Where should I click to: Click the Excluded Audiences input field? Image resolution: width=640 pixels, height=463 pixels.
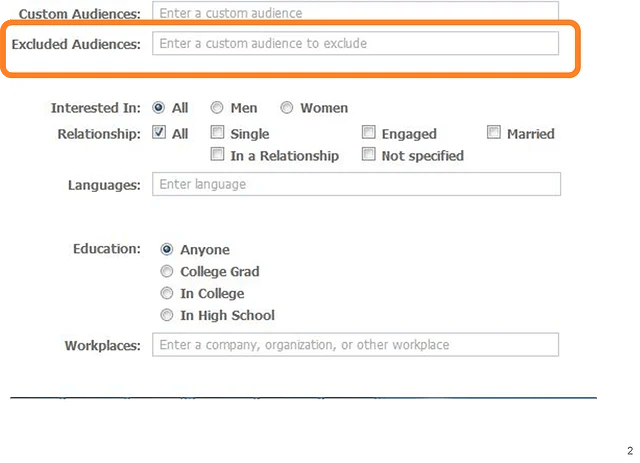tap(356, 43)
